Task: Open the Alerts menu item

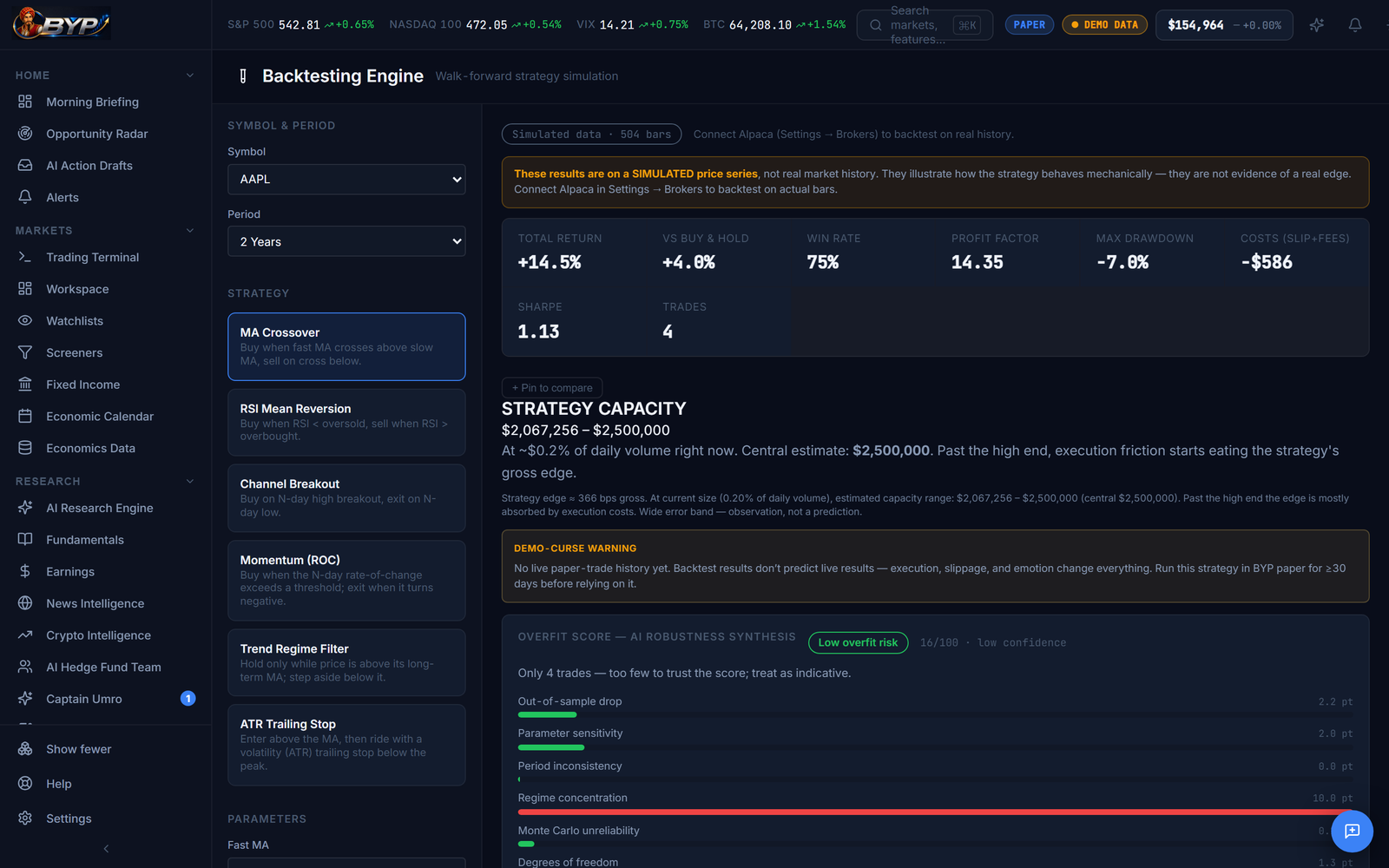Action: pos(63,197)
